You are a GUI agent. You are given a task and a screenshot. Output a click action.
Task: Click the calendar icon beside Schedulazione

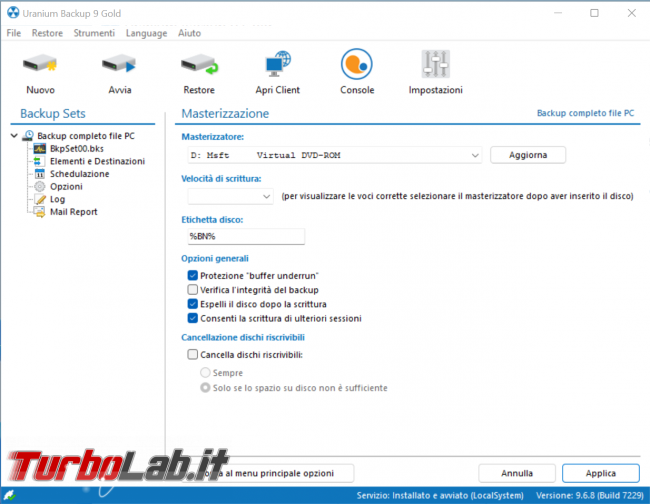(x=39, y=174)
